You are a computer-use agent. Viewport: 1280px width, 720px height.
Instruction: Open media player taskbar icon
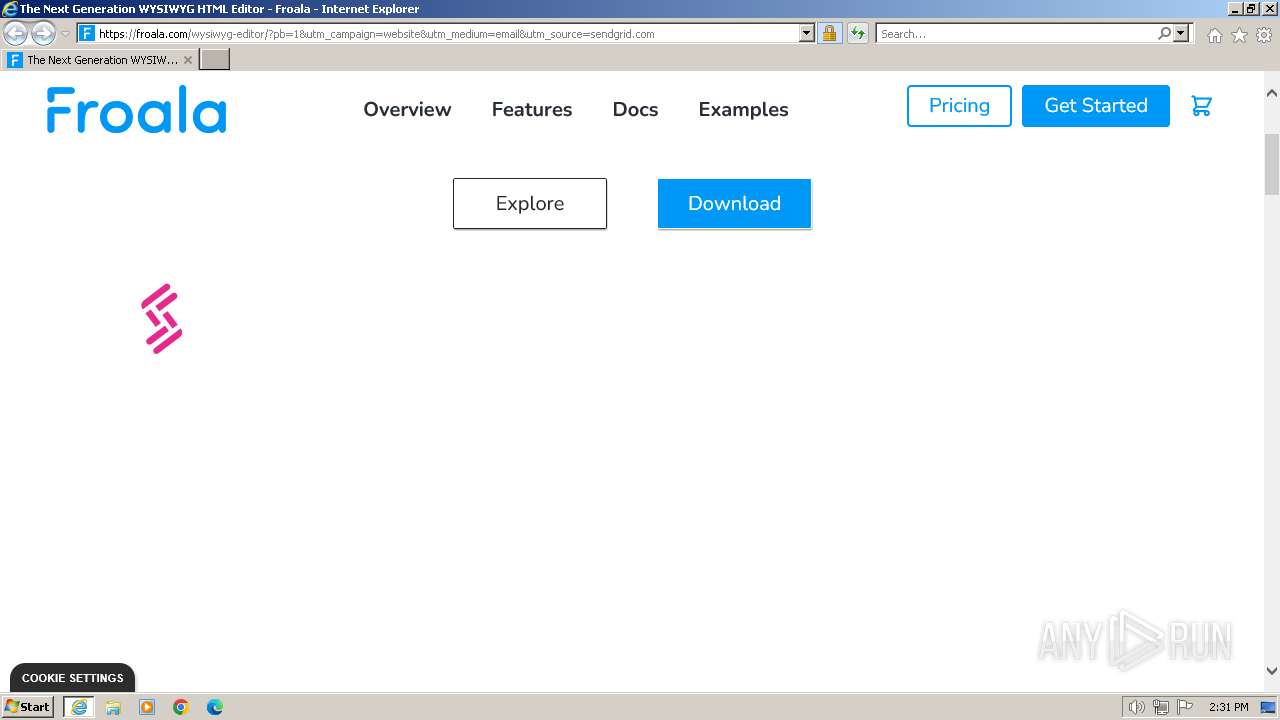[147, 707]
